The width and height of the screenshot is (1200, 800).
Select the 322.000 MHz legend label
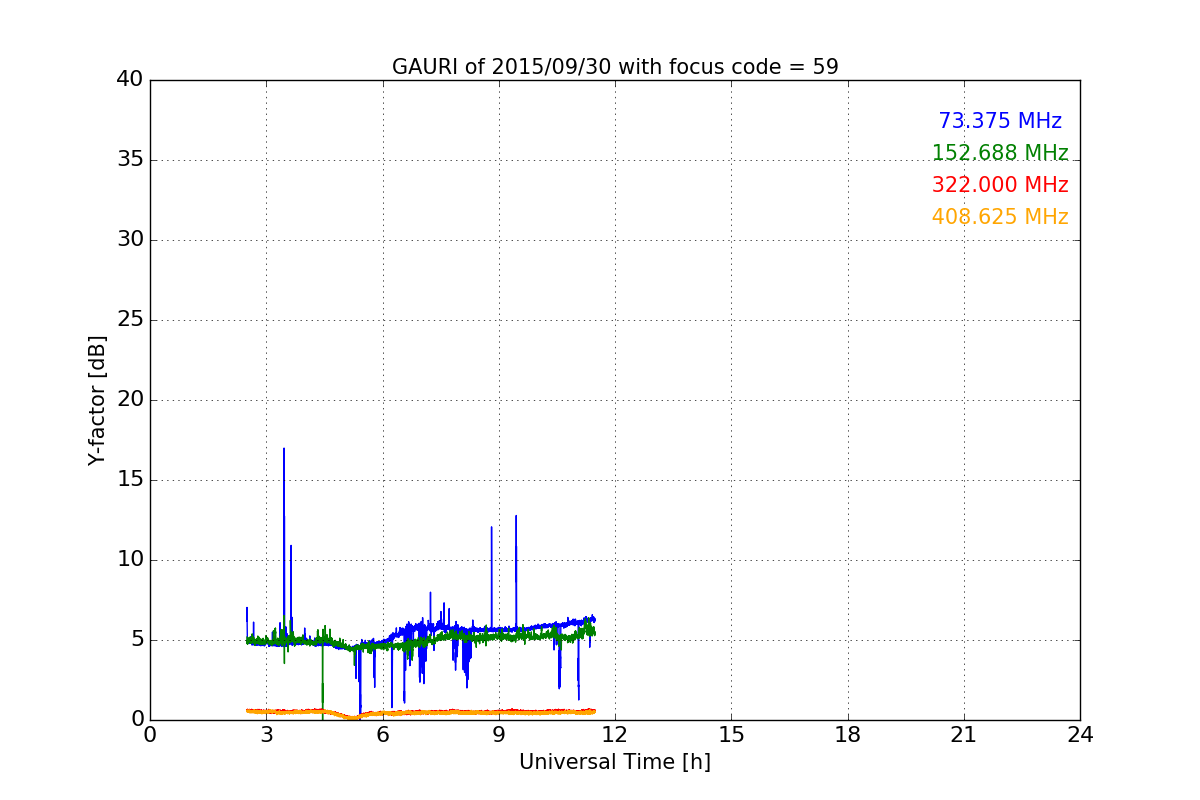[x=1000, y=185]
